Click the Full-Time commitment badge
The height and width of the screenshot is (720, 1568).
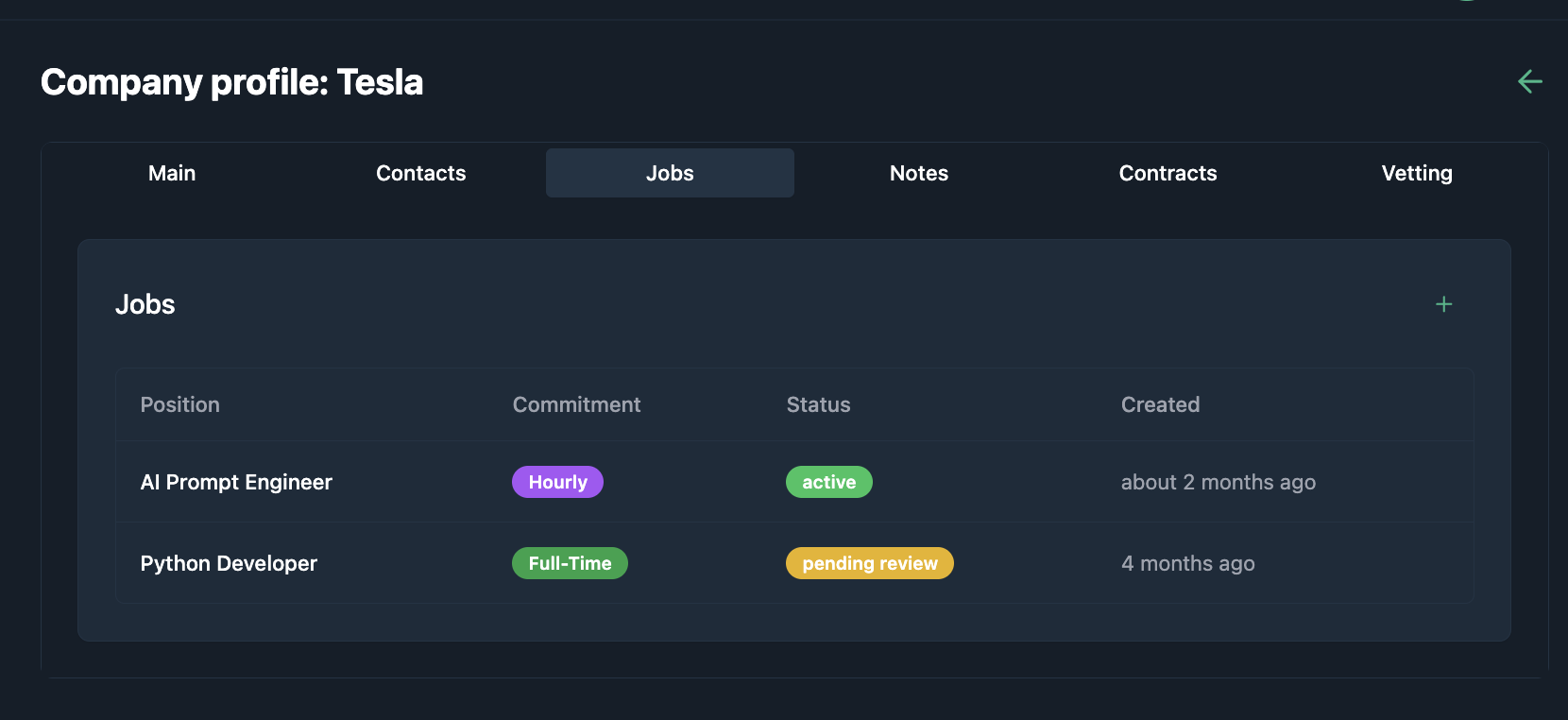click(570, 563)
